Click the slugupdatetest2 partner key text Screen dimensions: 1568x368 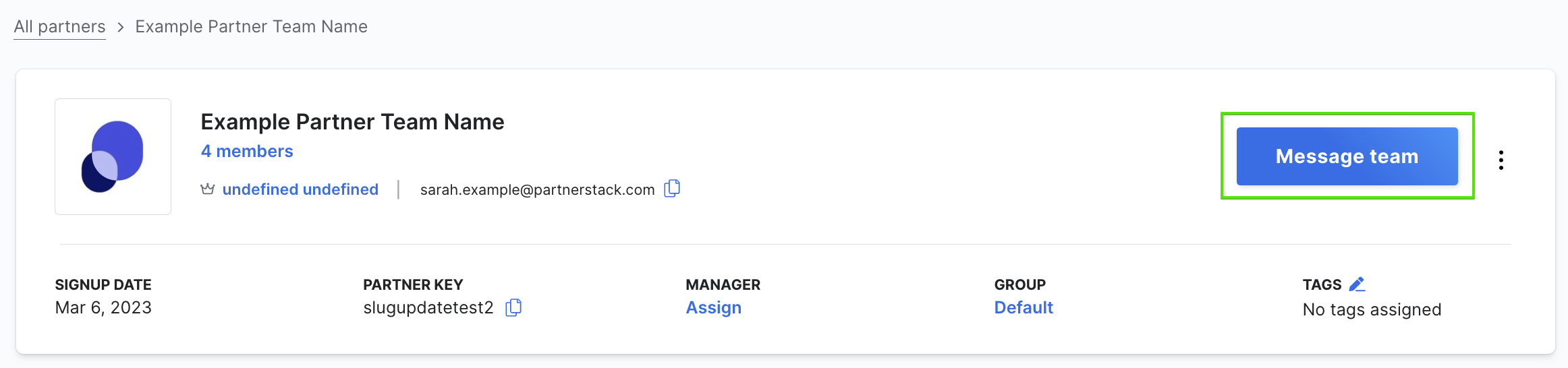pos(428,307)
